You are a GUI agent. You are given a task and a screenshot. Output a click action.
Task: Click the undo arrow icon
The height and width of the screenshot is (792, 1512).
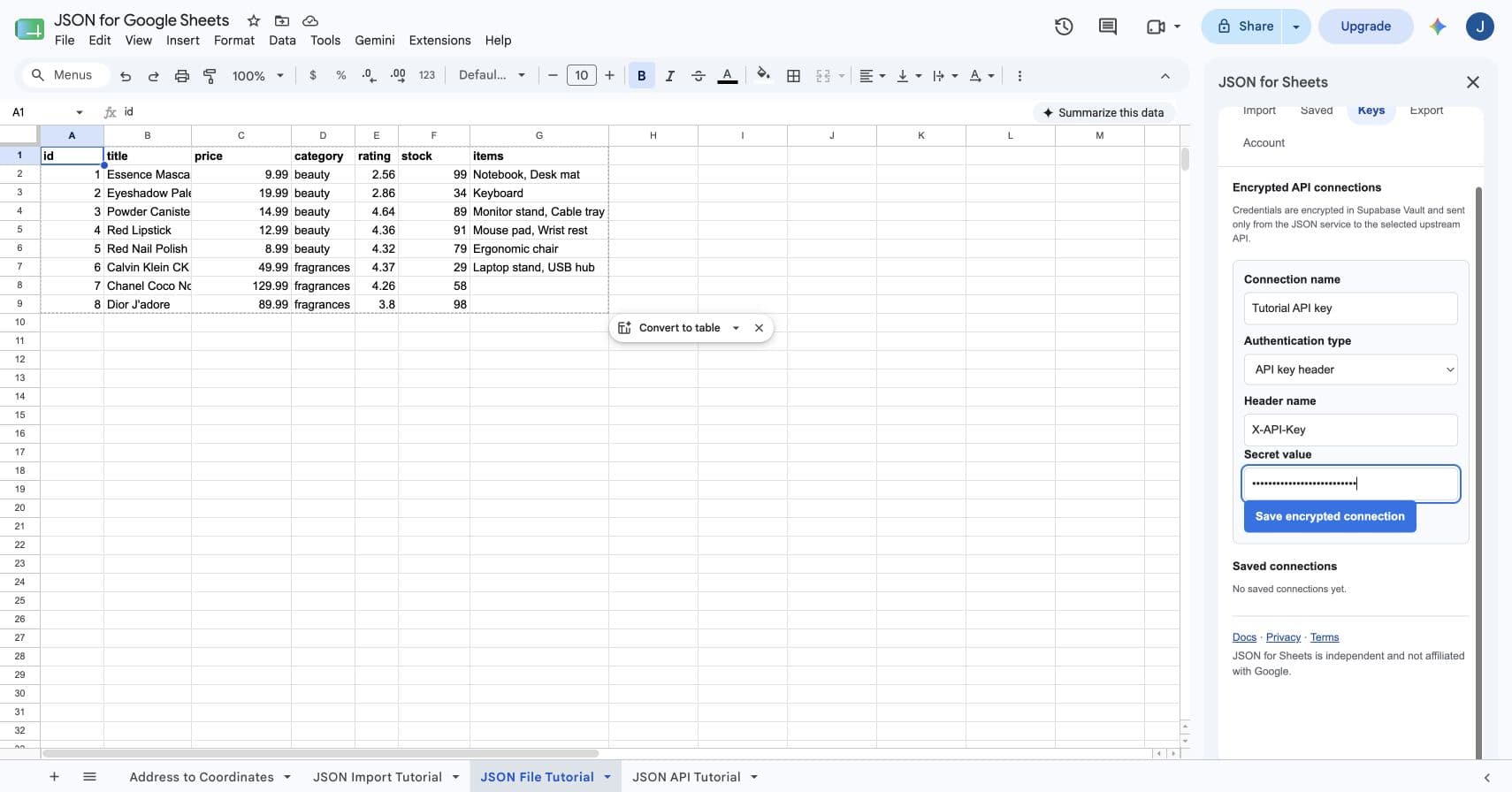click(126, 76)
